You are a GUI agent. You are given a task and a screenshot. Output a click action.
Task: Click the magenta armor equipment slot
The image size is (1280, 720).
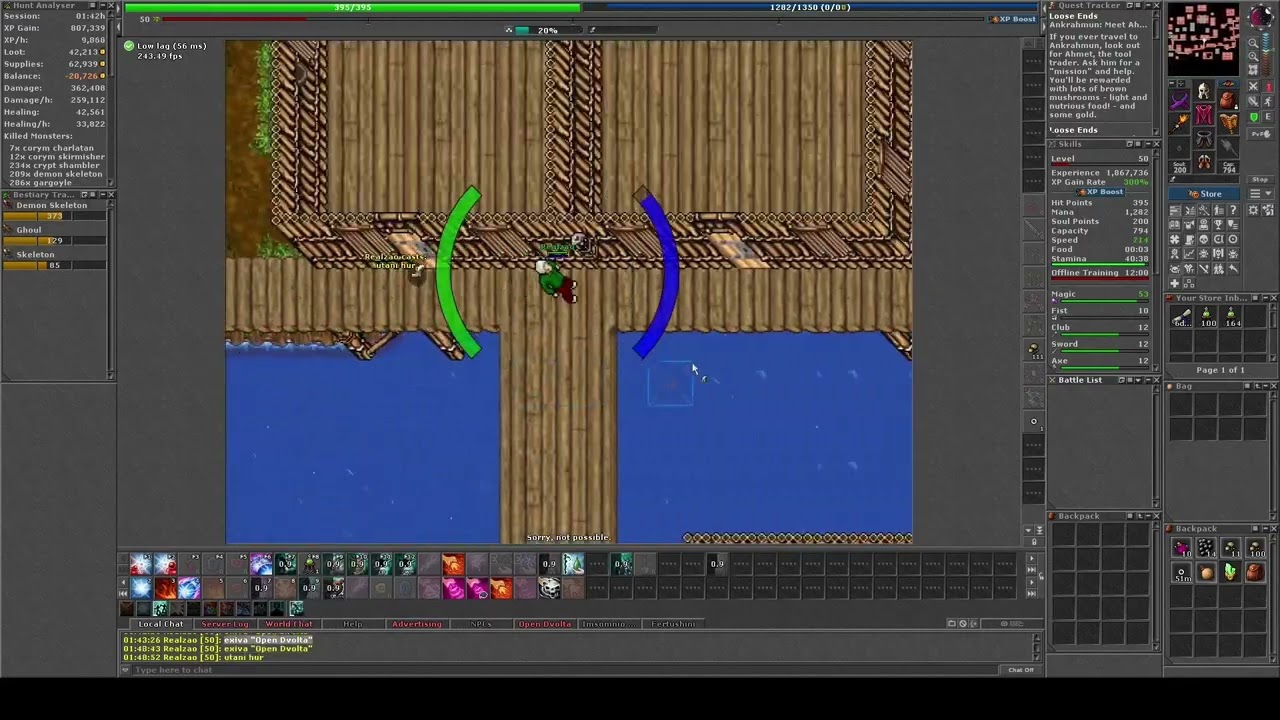tap(1204, 115)
